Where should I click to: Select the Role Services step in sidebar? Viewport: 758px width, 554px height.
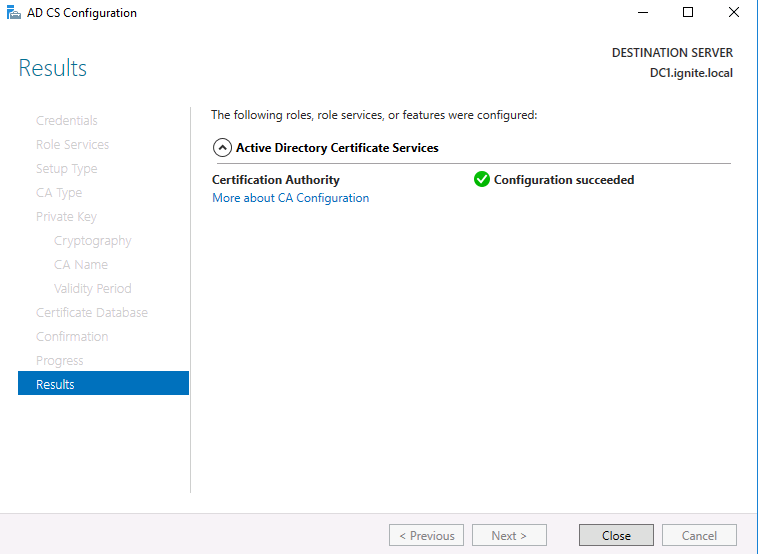click(x=73, y=145)
